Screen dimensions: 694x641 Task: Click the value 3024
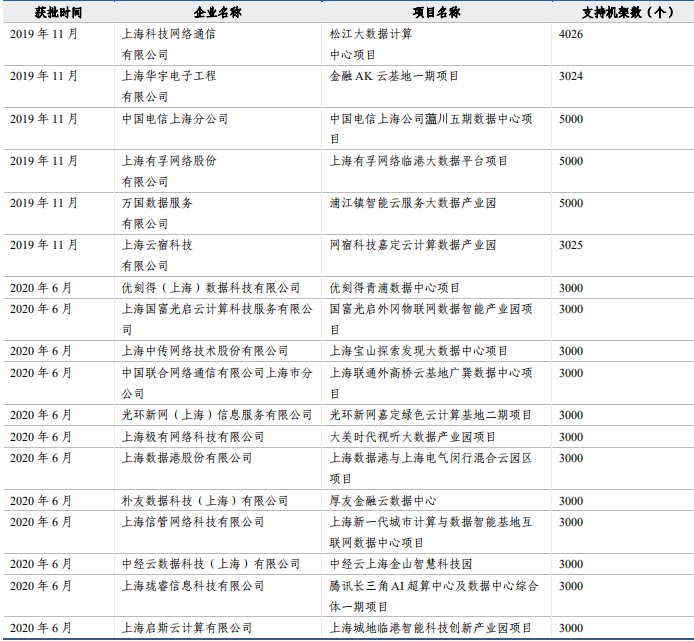[x=571, y=76]
